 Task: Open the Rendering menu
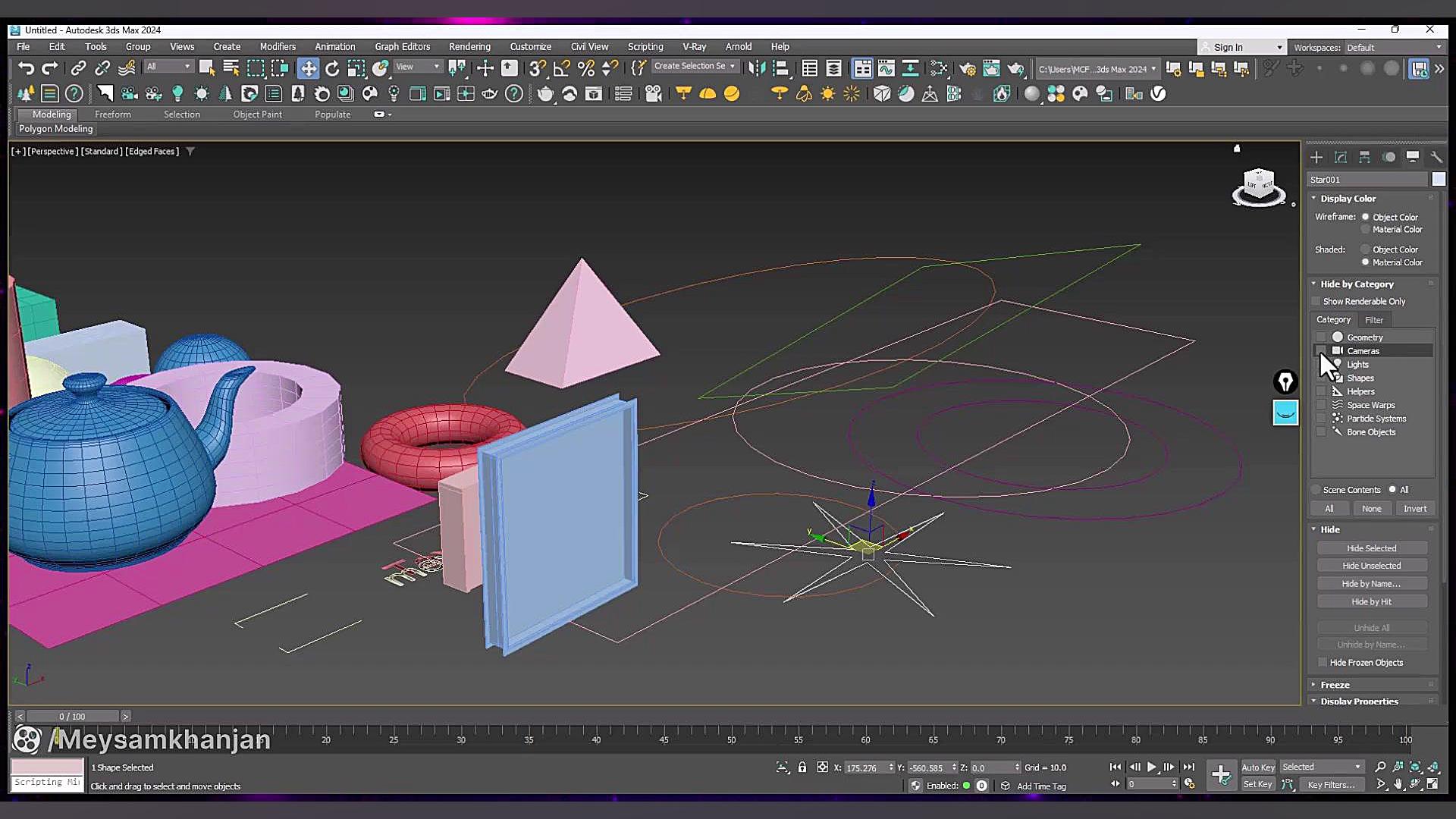[469, 47]
